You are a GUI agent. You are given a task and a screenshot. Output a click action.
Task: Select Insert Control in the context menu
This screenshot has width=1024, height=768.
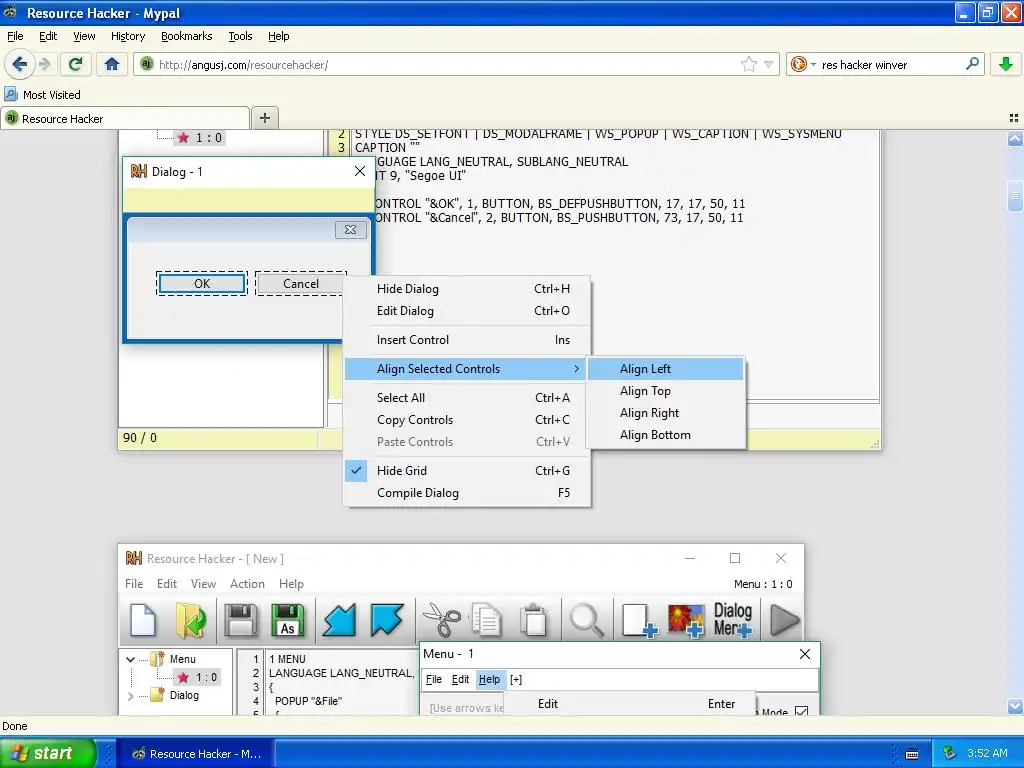pyautogui.click(x=467, y=340)
